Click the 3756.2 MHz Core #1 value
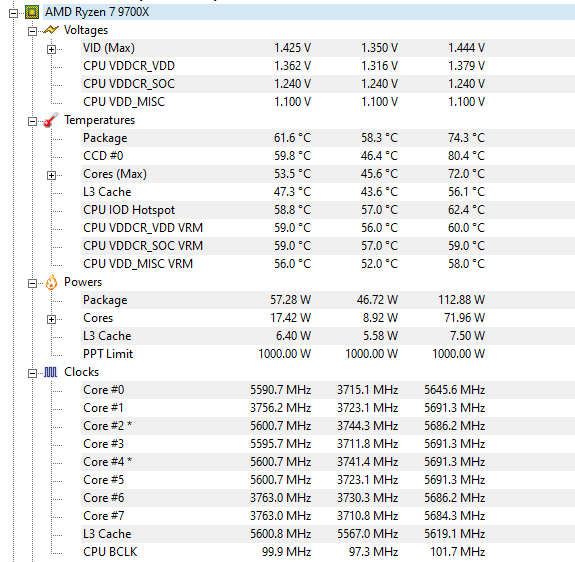This screenshot has height=562, width=575. coord(281,408)
